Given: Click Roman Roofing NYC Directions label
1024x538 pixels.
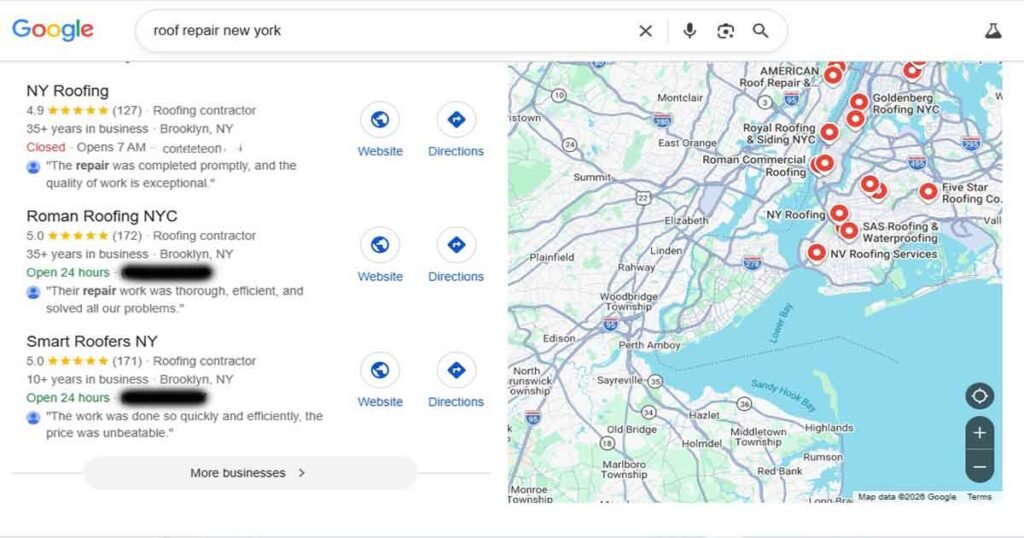Looking at the screenshot, I should 456,276.
